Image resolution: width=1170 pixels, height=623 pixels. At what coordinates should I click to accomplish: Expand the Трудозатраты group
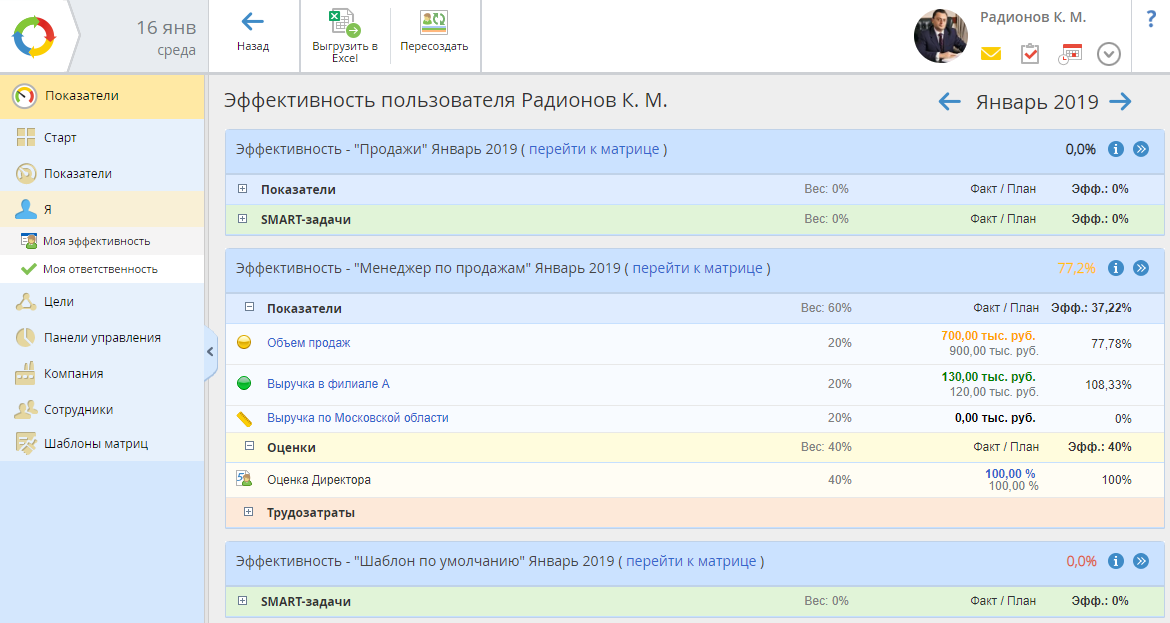[x=249, y=513]
